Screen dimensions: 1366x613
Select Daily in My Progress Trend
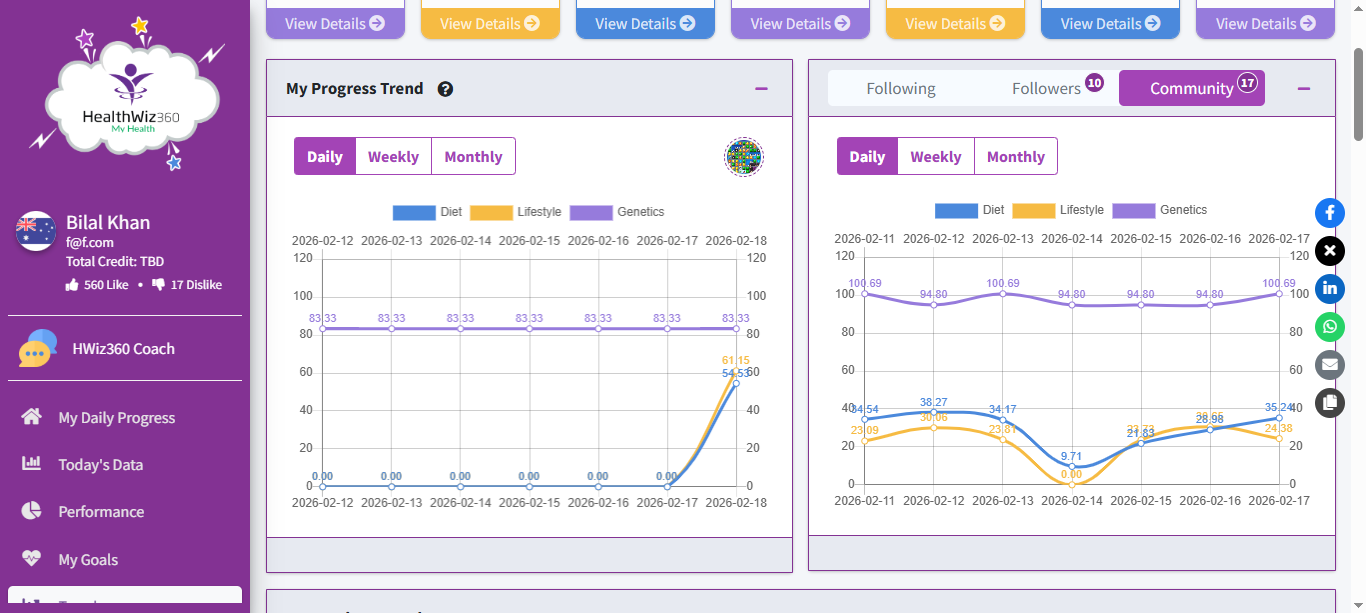point(325,157)
